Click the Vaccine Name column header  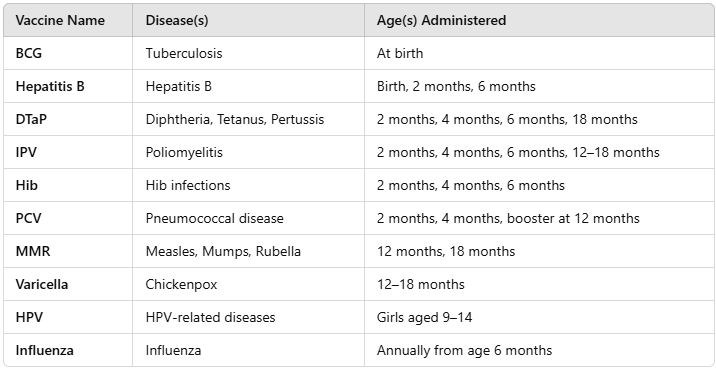[60, 21]
